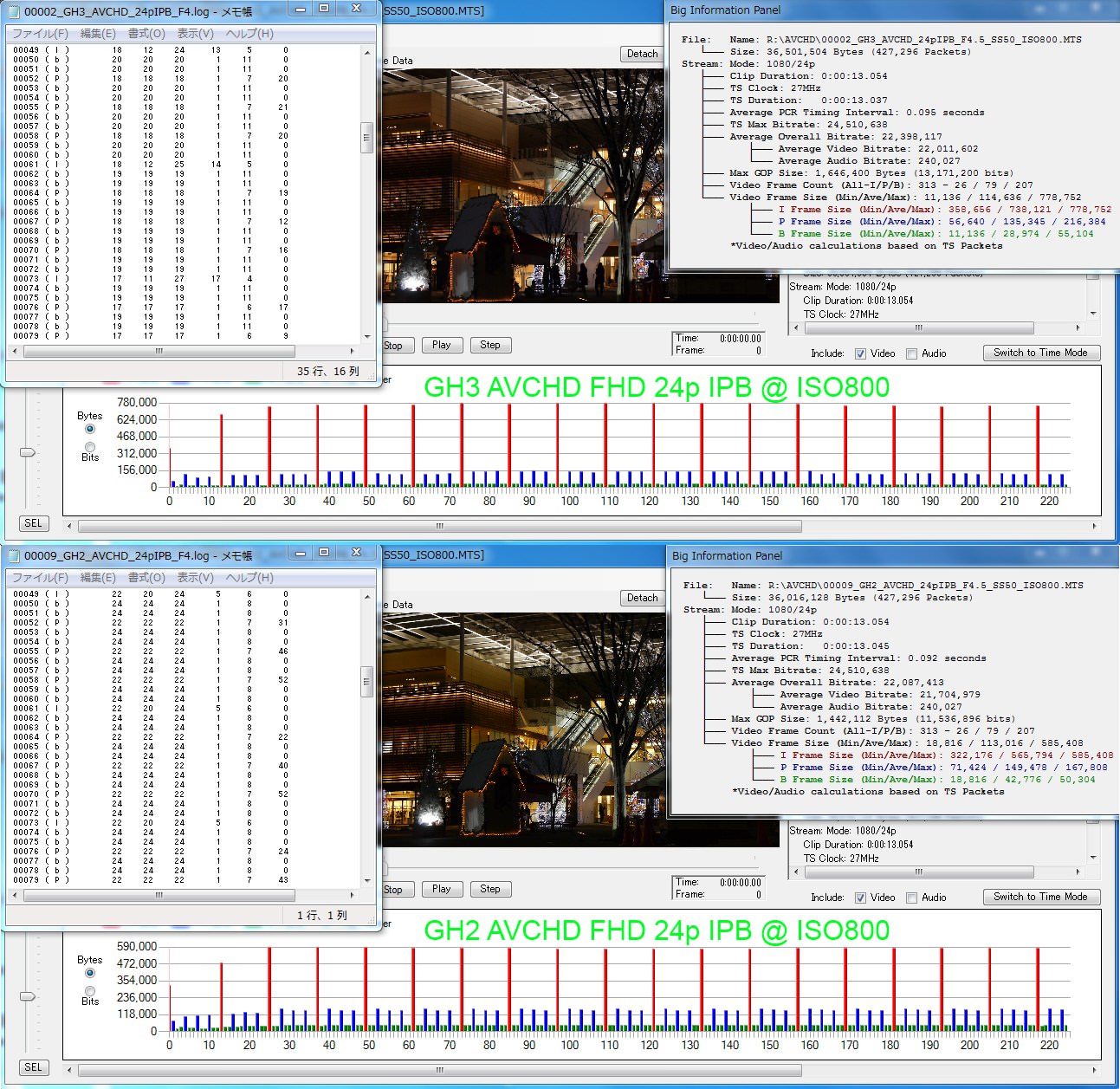Select the Bytes radio button in the GH2 chart

tap(90, 973)
